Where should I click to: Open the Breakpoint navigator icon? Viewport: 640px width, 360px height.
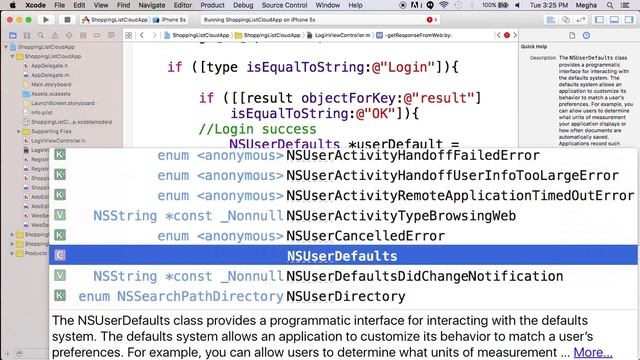[97, 36]
